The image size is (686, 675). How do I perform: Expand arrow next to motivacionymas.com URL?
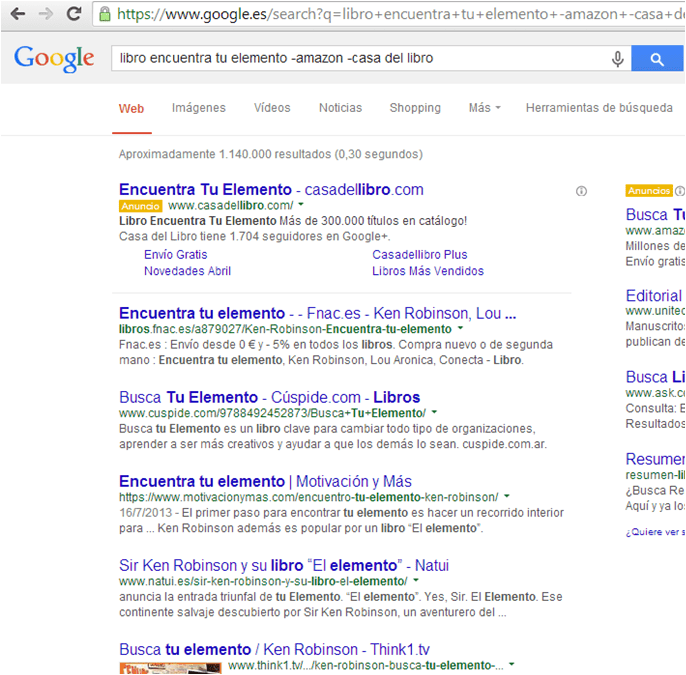(x=507, y=496)
